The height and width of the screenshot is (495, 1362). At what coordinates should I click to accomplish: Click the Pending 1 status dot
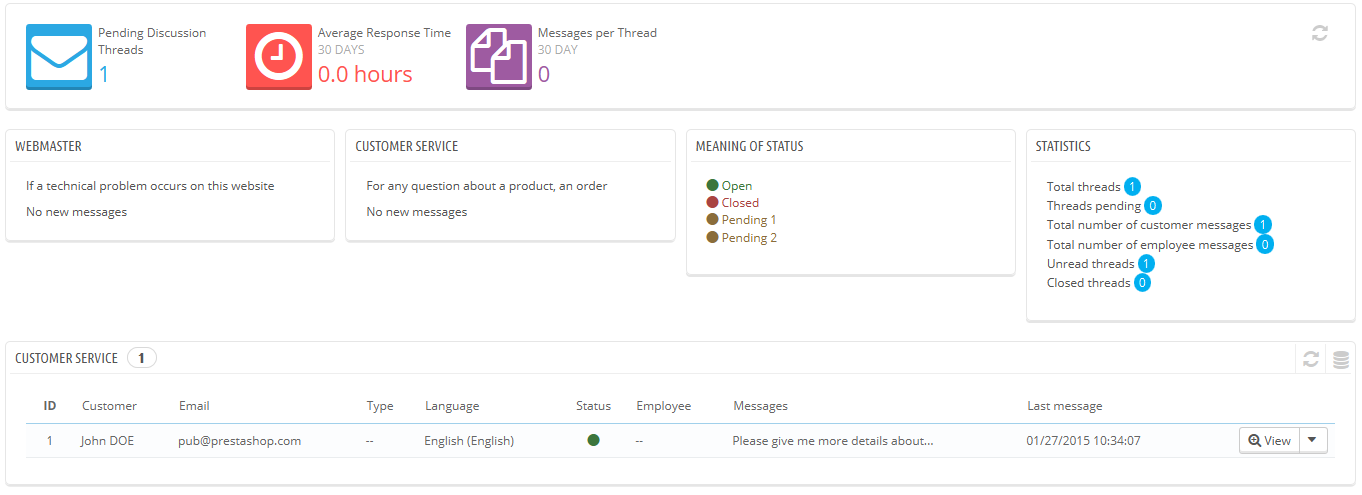pyautogui.click(x=712, y=219)
